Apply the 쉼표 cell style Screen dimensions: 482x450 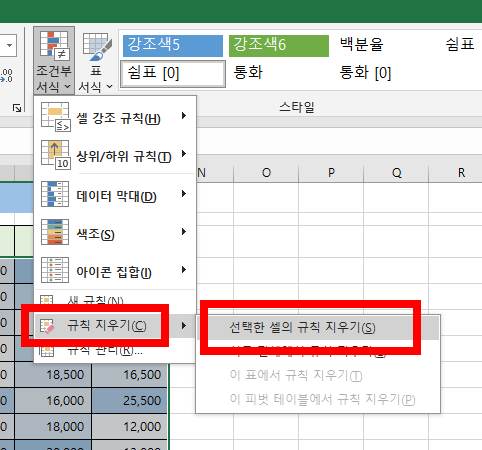tap(461, 46)
